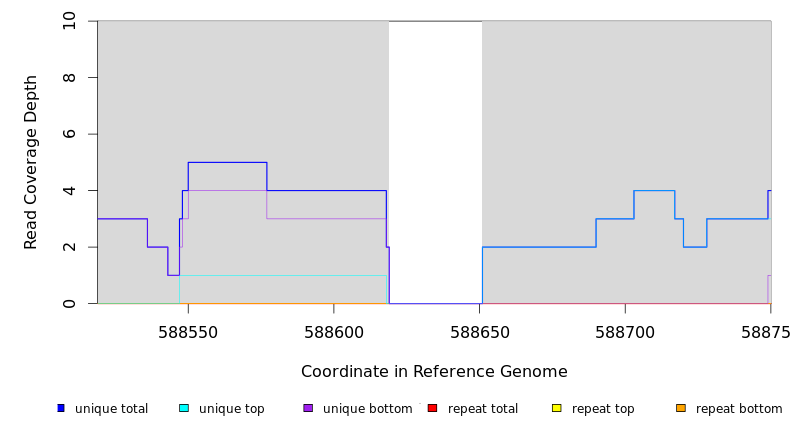Click the yellow repeat top legend swatch
This screenshot has width=792, height=432.
click(556, 408)
